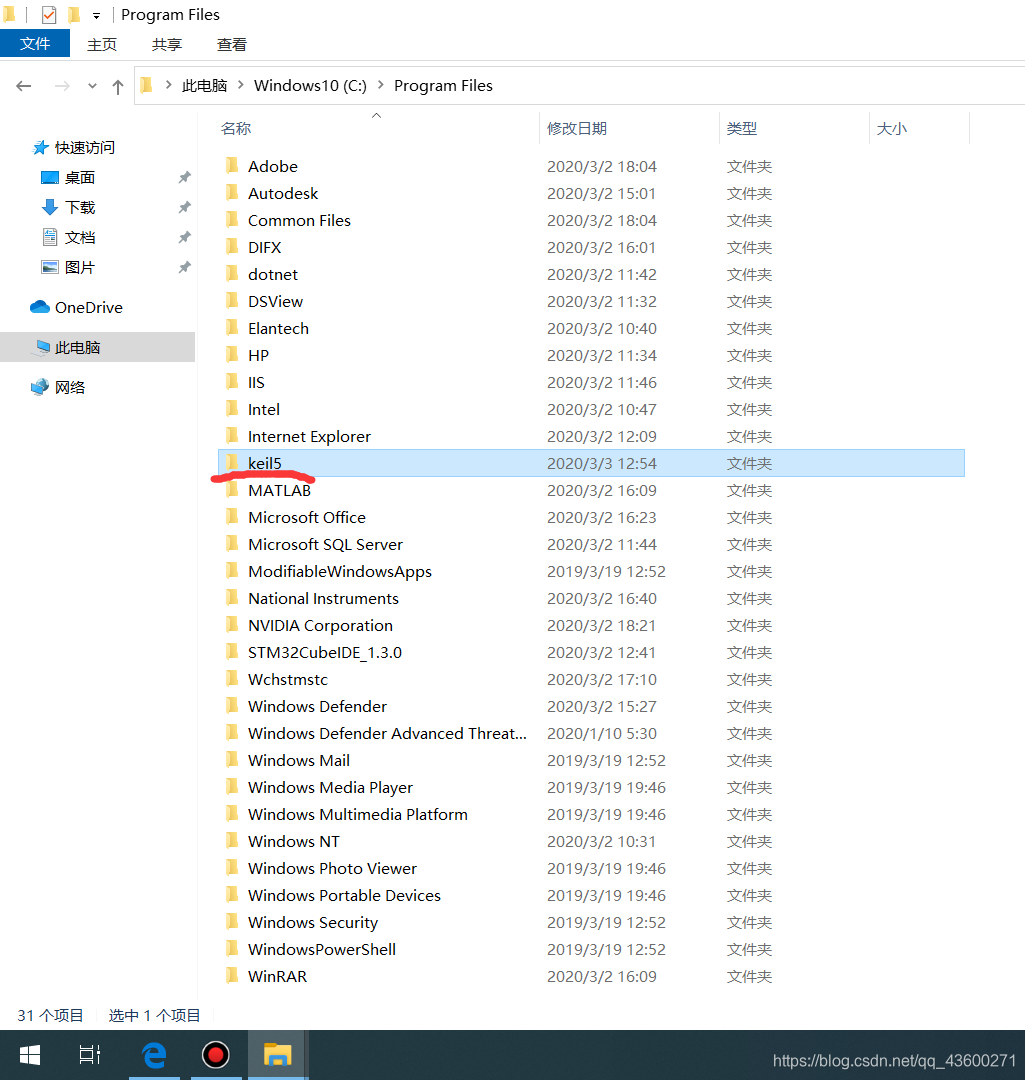Select the dotnet folder icon
The height and width of the screenshot is (1080, 1025).
[x=232, y=274]
